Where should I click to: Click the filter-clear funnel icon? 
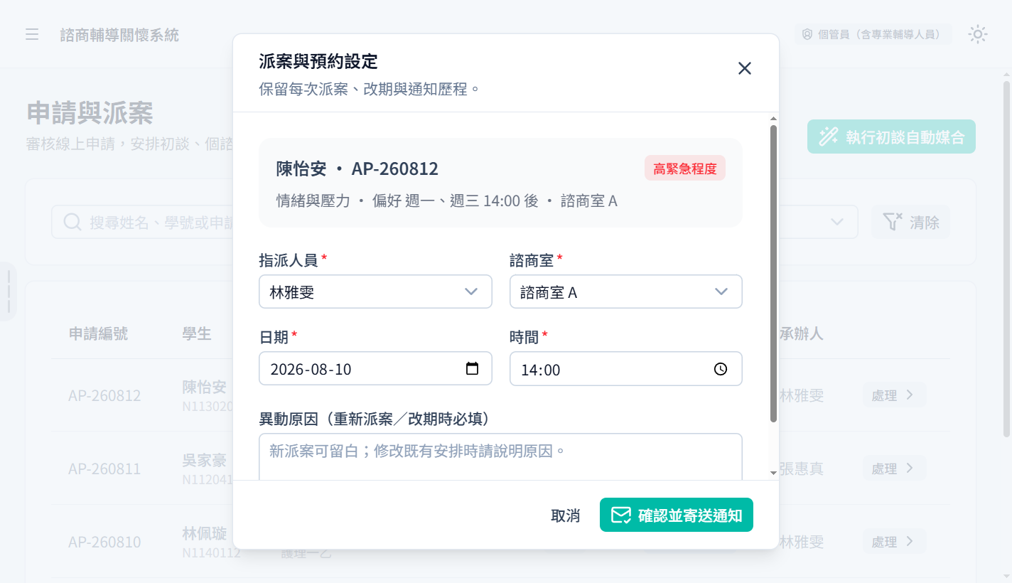[x=892, y=222]
